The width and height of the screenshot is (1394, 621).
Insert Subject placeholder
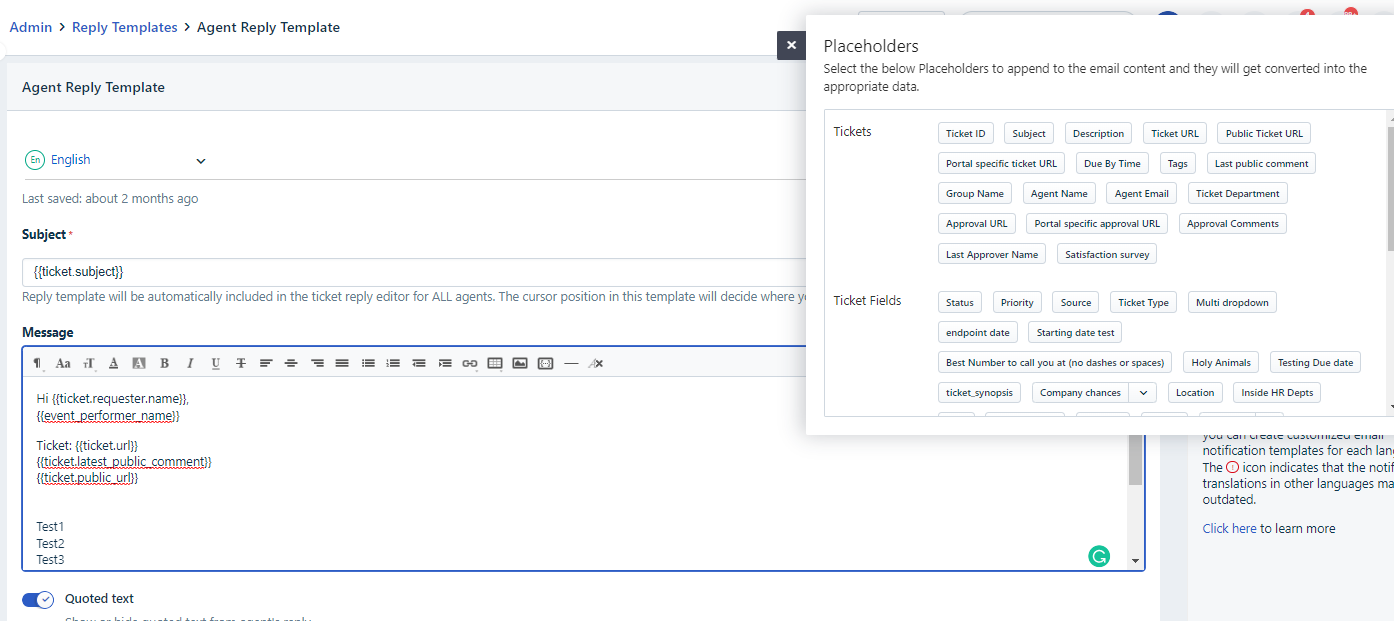tap(1029, 134)
